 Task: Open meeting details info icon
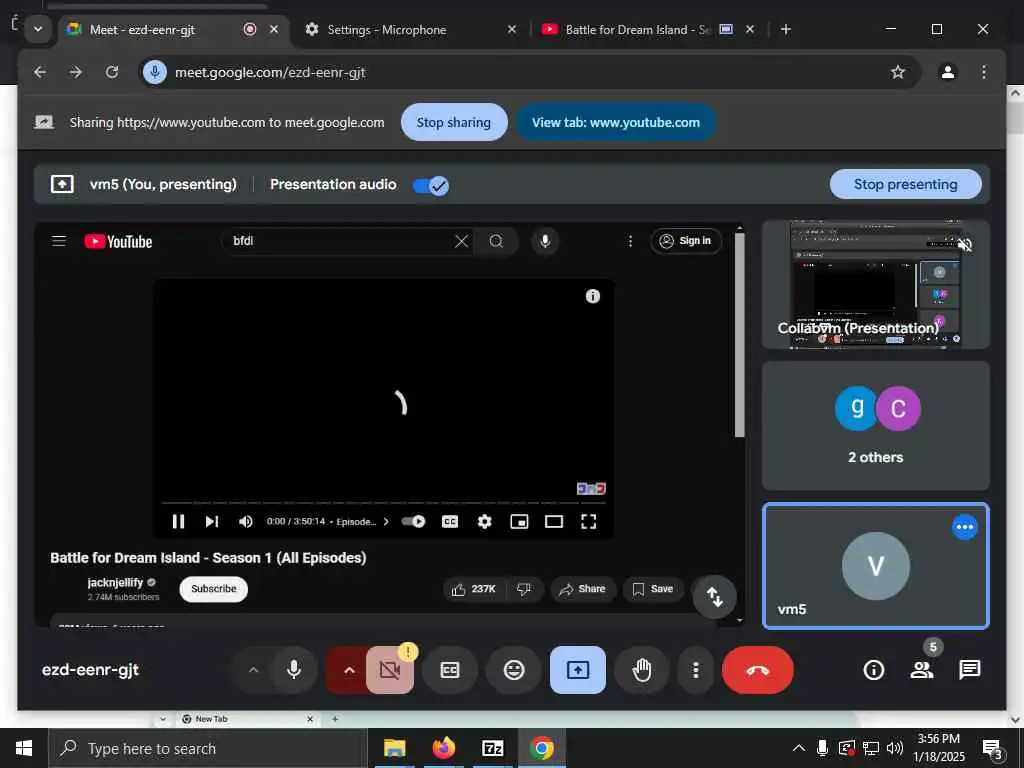pyautogui.click(x=873, y=669)
